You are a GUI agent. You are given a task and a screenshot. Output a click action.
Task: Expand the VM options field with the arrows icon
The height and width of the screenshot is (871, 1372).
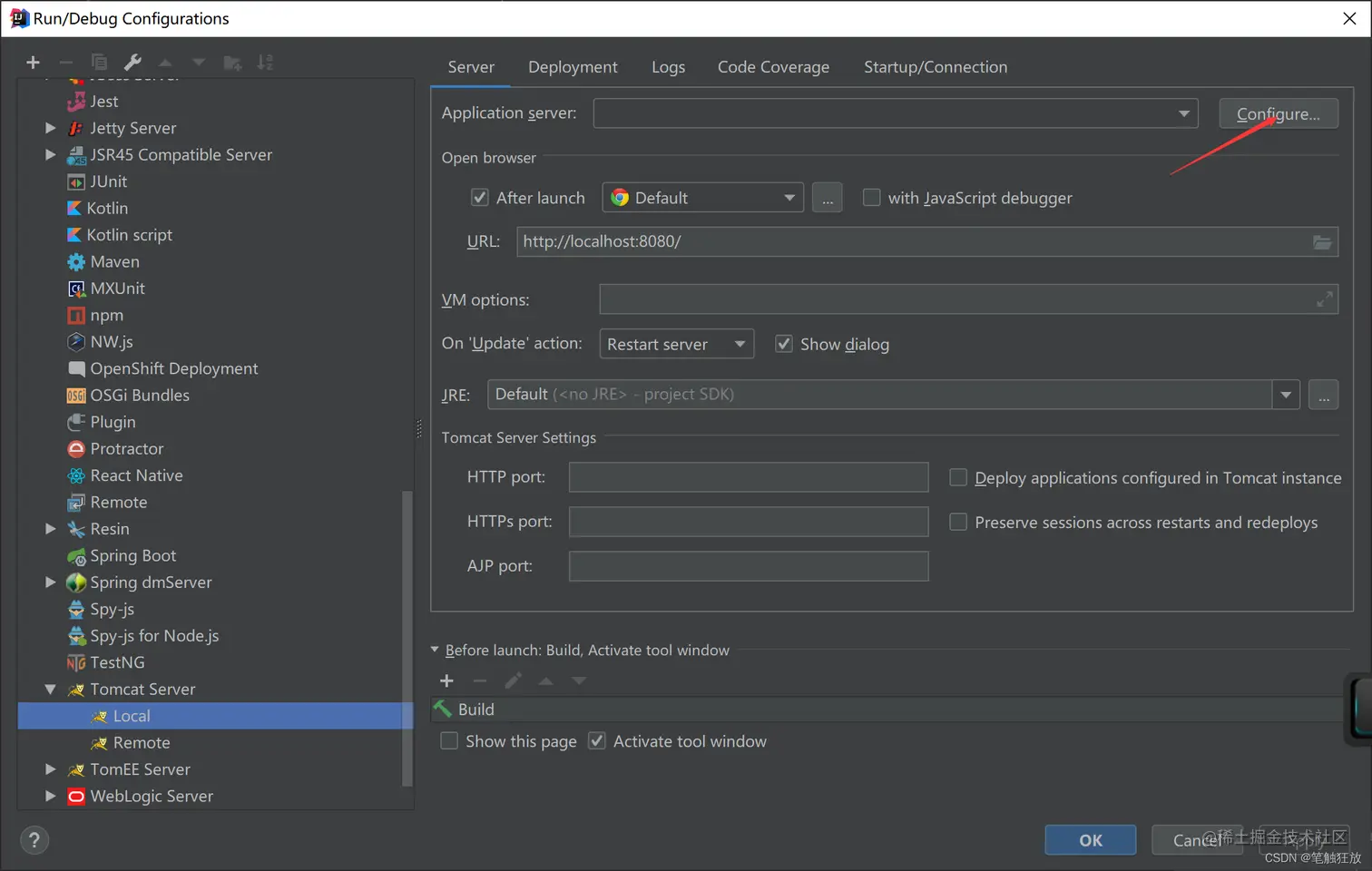point(1325,299)
